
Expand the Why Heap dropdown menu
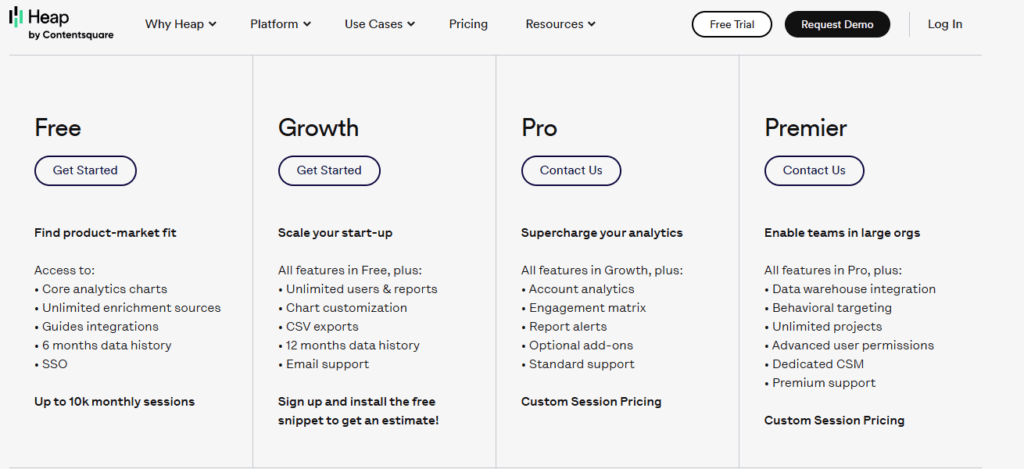pyautogui.click(x=180, y=24)
